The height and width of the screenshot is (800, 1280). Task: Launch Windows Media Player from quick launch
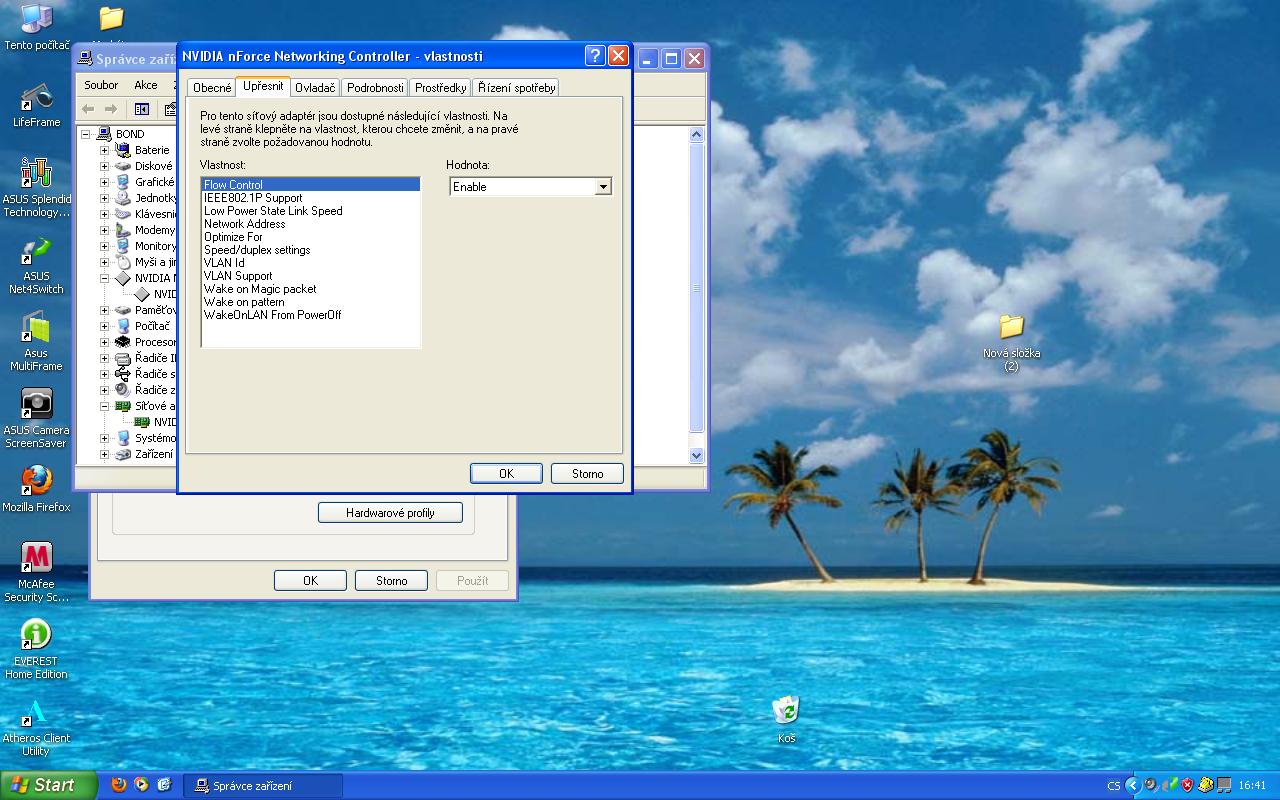[x=141, y=785]
